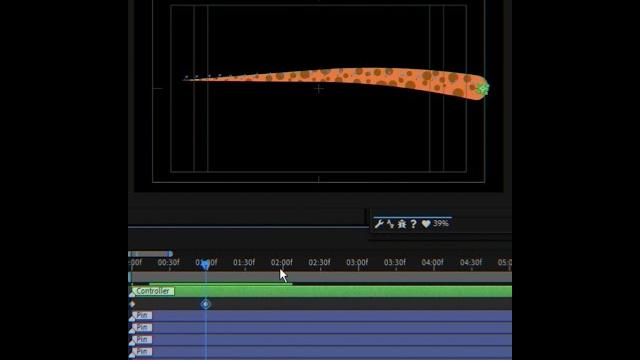Jump to 02:30f on the time ruler
Viewport: 640px width, 360px height.
click(319, 262)
